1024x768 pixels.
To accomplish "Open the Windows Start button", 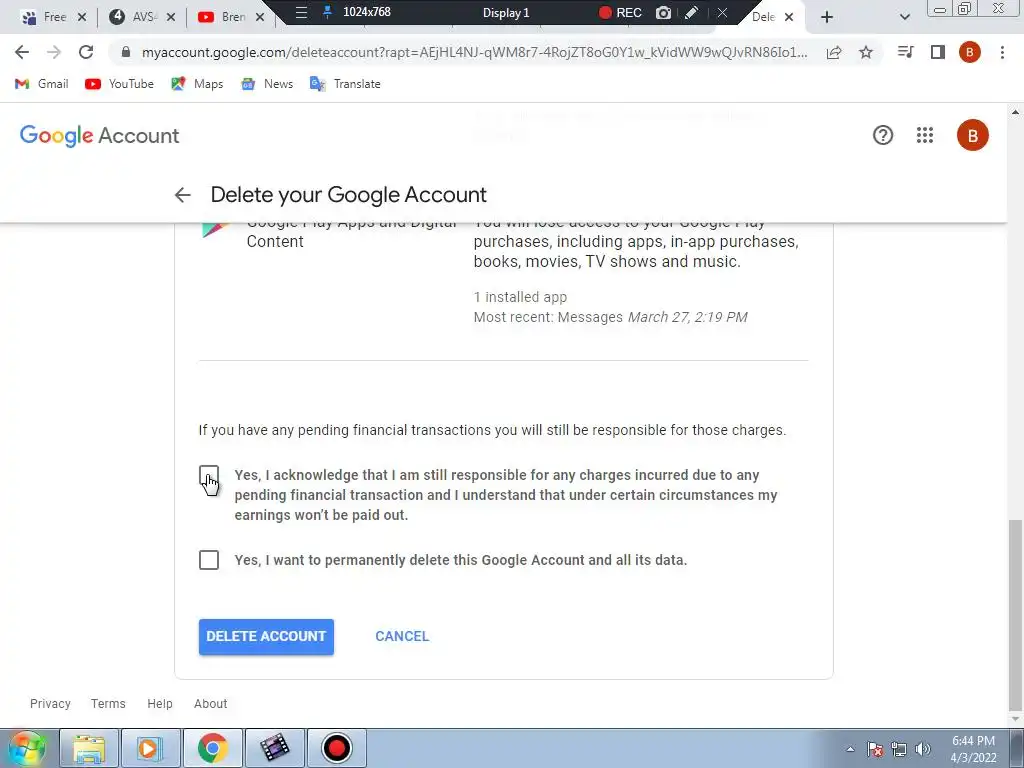I will [x=26, y=748].
